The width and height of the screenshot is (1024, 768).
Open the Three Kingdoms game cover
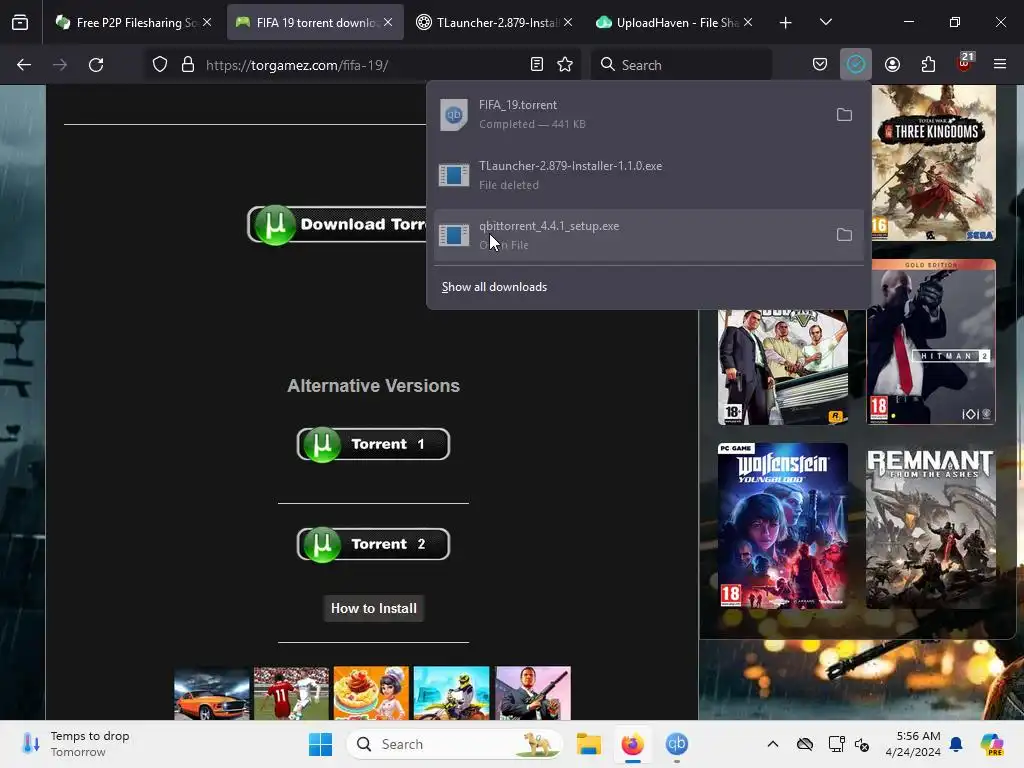coord(934,163)
